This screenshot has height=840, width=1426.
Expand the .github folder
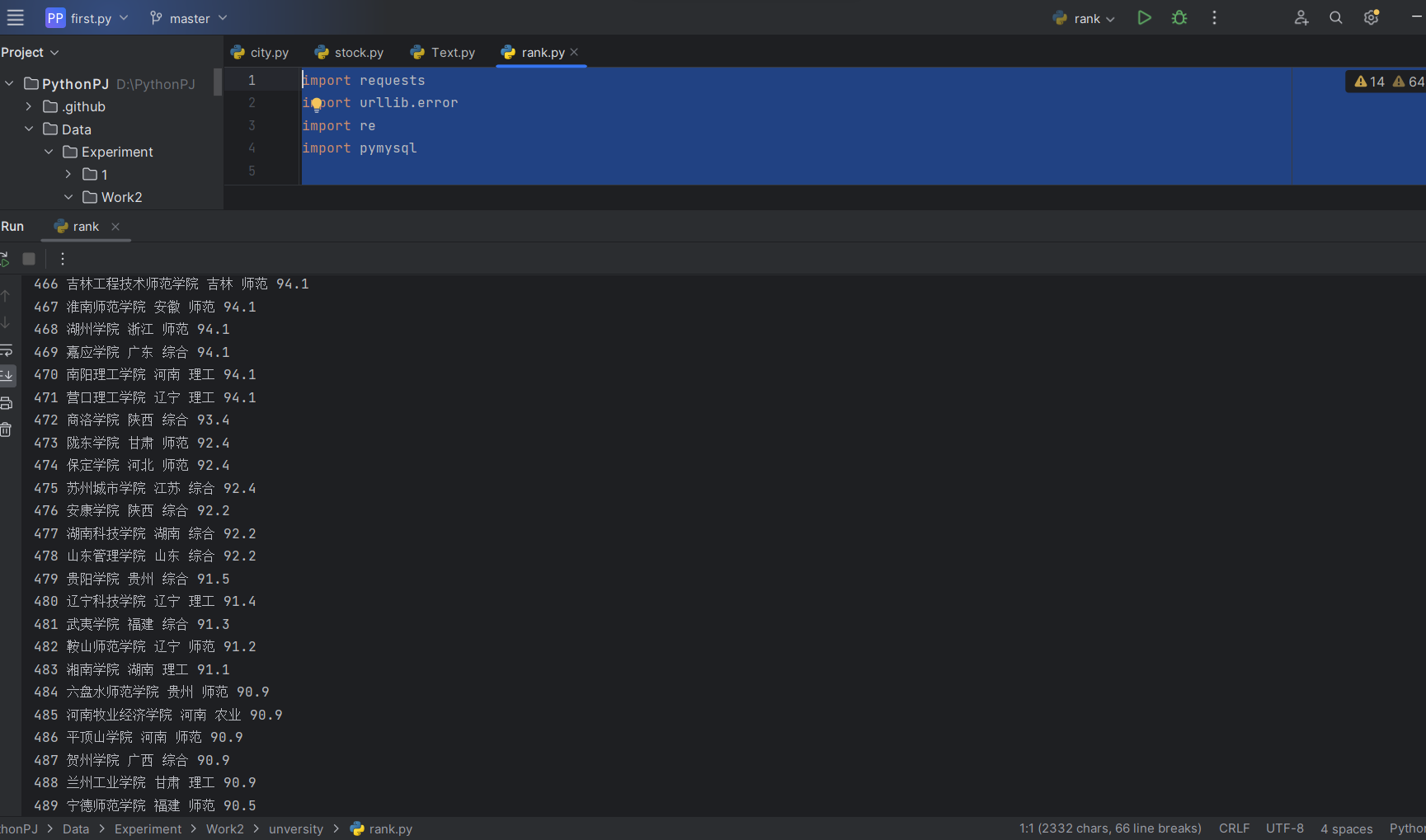click(x=29, y=106)
